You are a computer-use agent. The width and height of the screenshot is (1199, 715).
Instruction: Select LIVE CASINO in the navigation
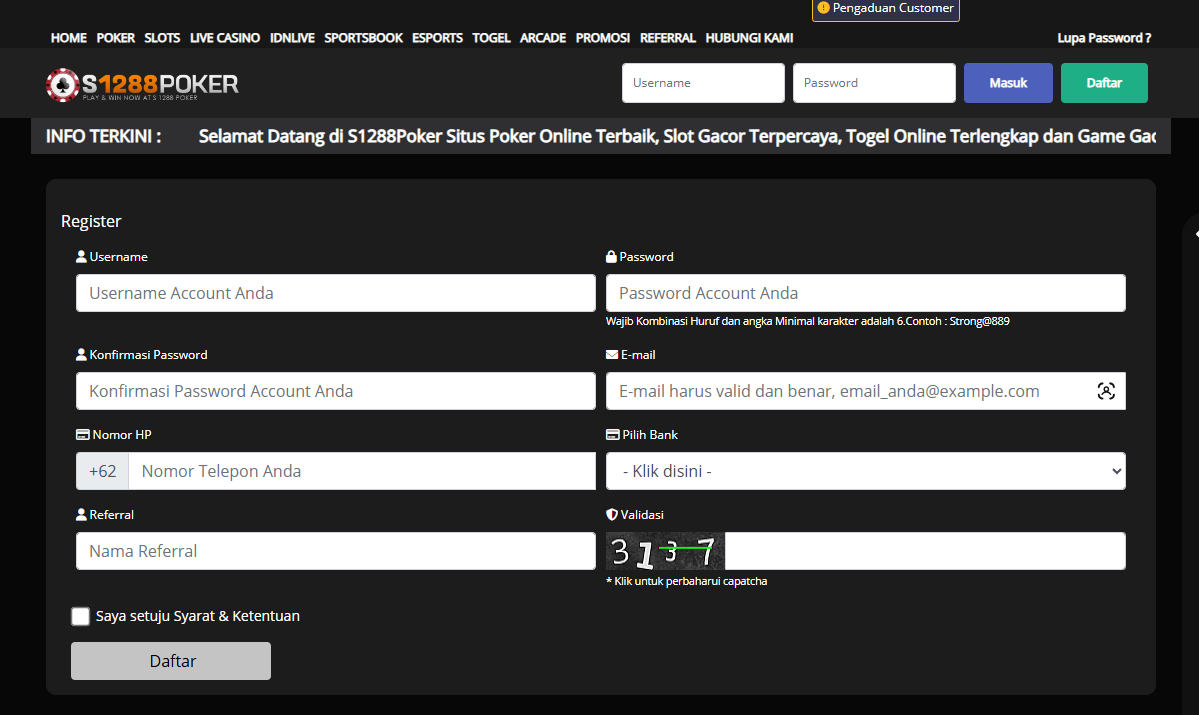tap(225, 37)
